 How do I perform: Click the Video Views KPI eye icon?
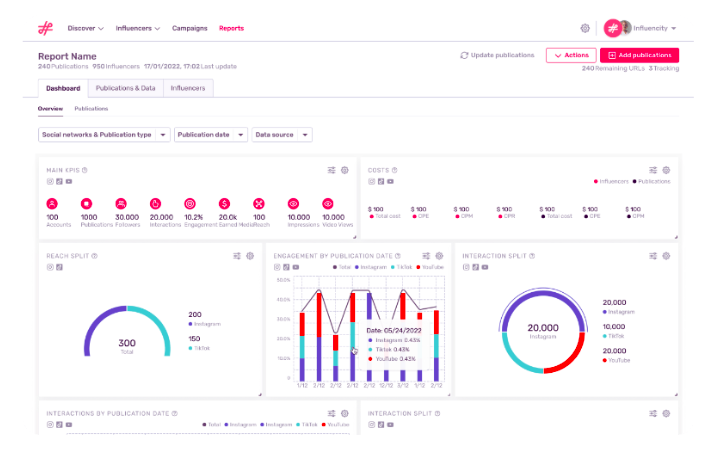[327, 204]
